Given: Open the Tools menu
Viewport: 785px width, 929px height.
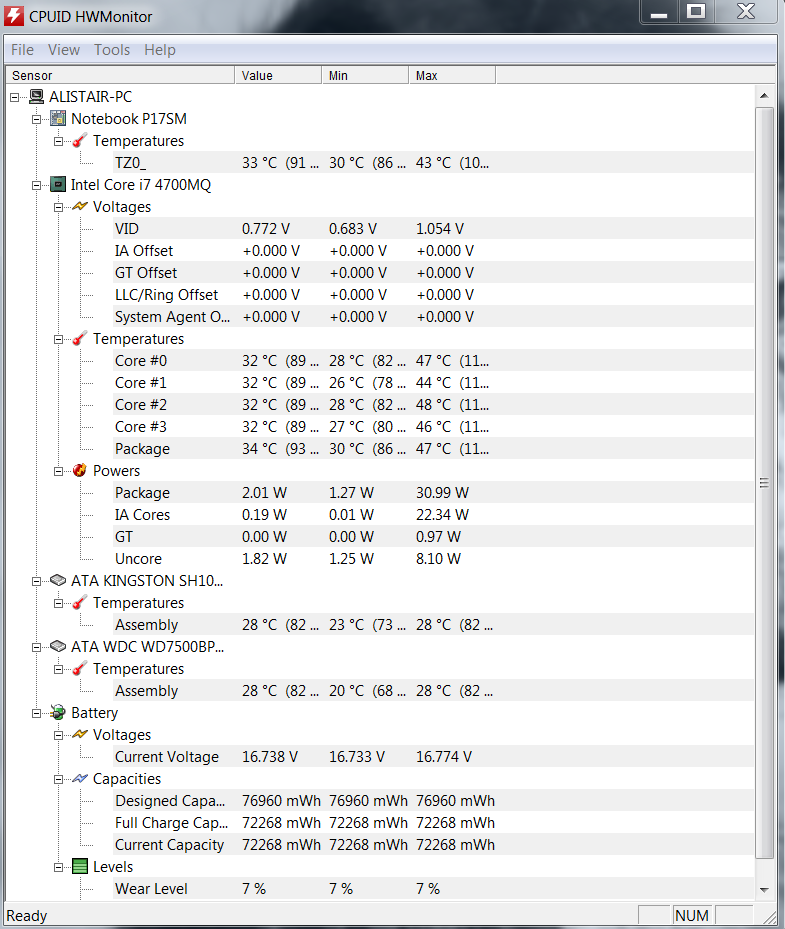Looking at the screenshot, I should (x=112, y=50).
